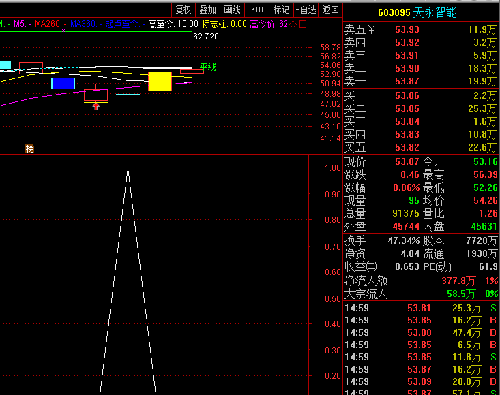Click the blue MA330 indicator label

coord(83,24)
